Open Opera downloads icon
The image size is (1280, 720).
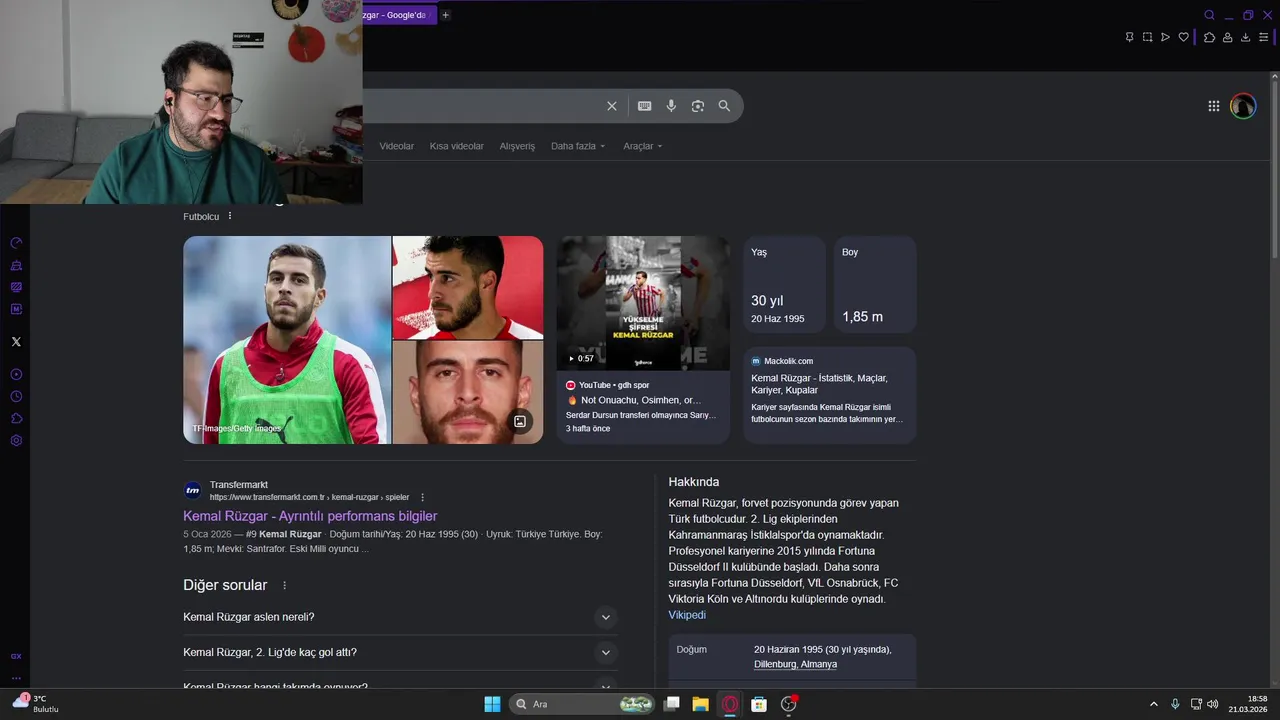[1246, 37]
